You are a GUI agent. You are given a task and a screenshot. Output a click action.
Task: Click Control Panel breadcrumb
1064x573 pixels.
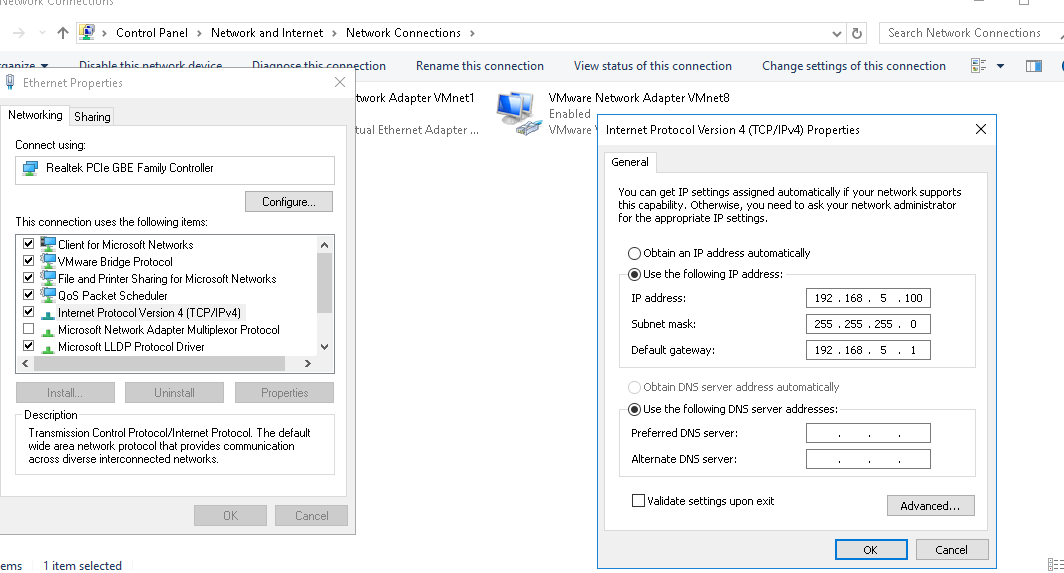[152, 33]
